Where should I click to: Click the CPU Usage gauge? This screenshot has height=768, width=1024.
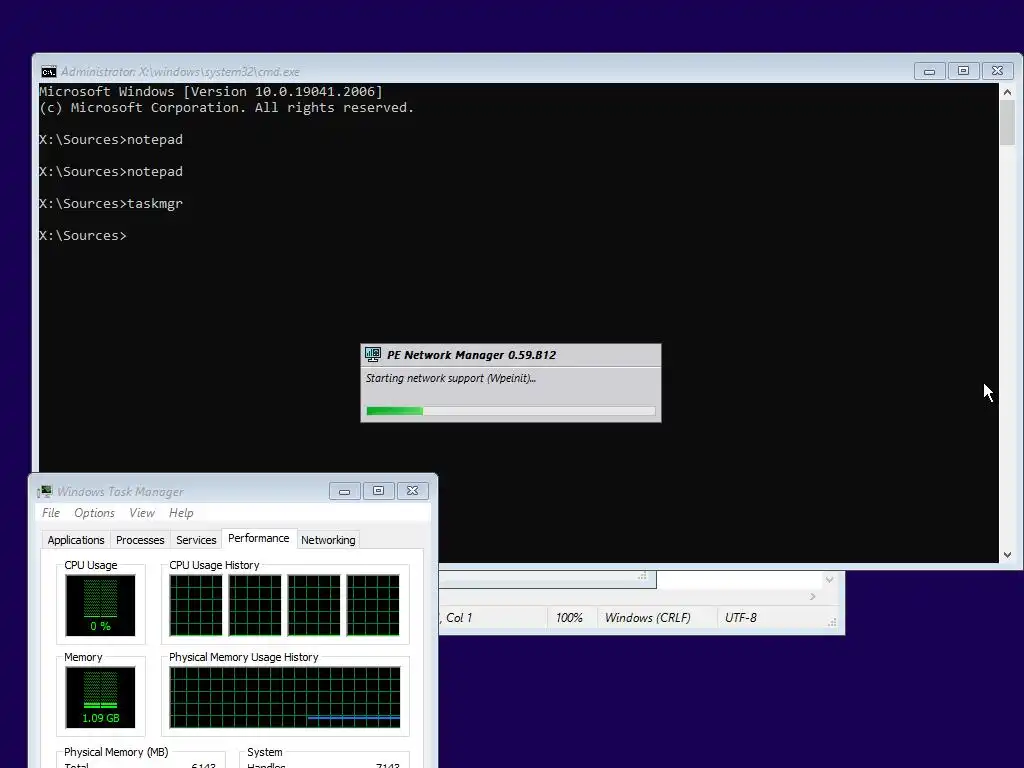(x=100, y=605)
